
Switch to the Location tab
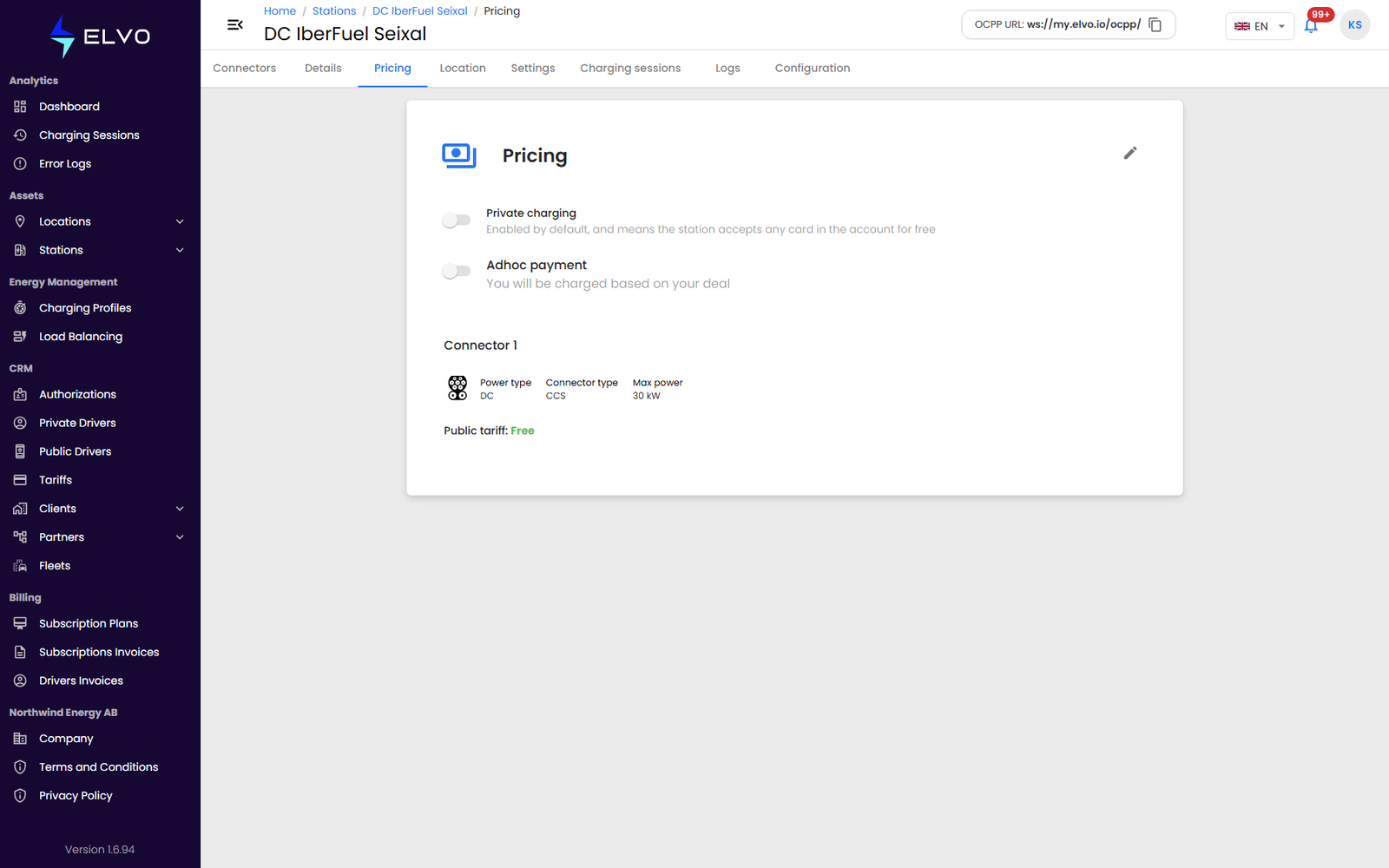point(463,69)
